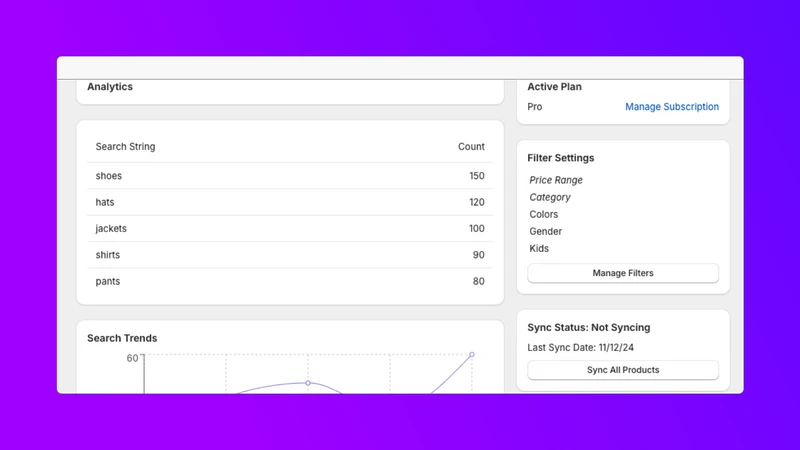The width and height of the screenshot is (800, 450).
Task: Click the Sync Status: Not Syncing heading
Action: click(588, 328)
